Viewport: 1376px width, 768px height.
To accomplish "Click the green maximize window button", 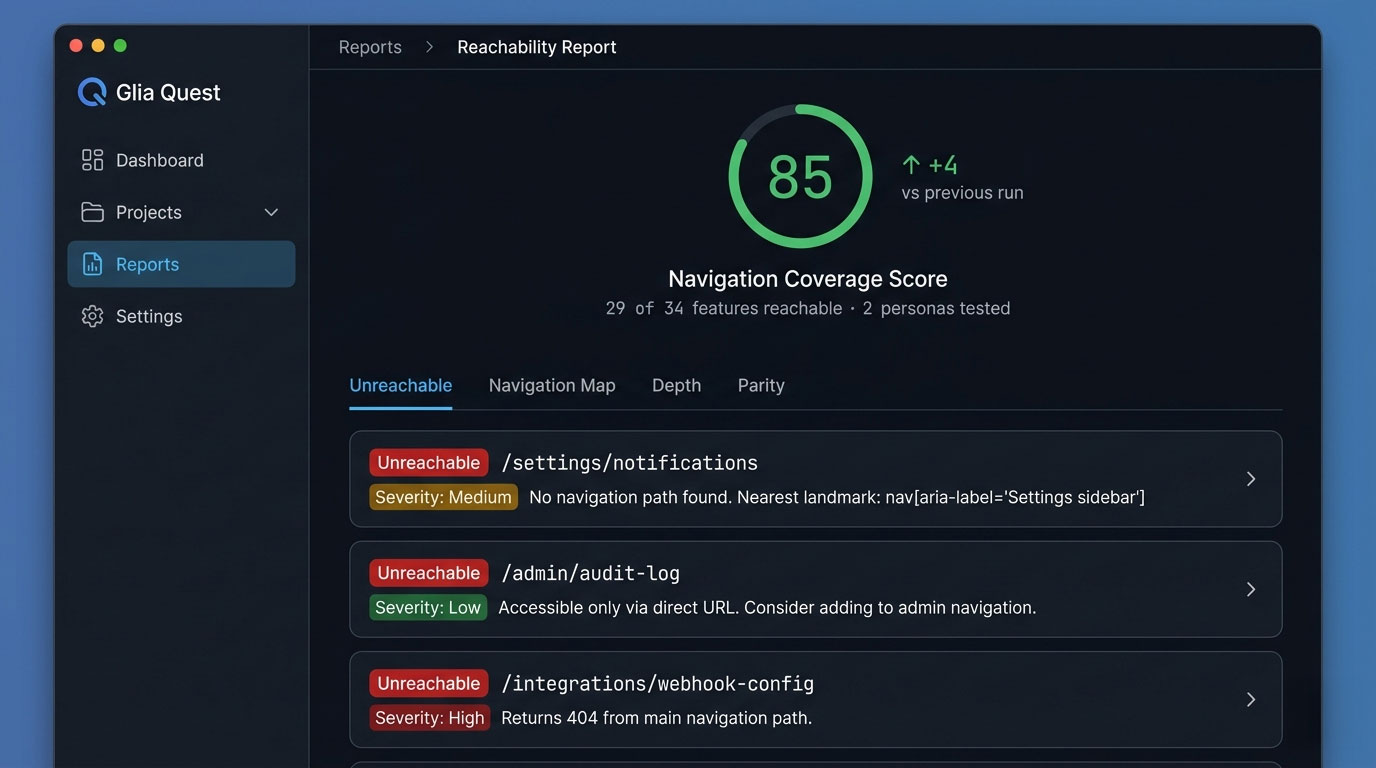I will [x=120, y=46].
